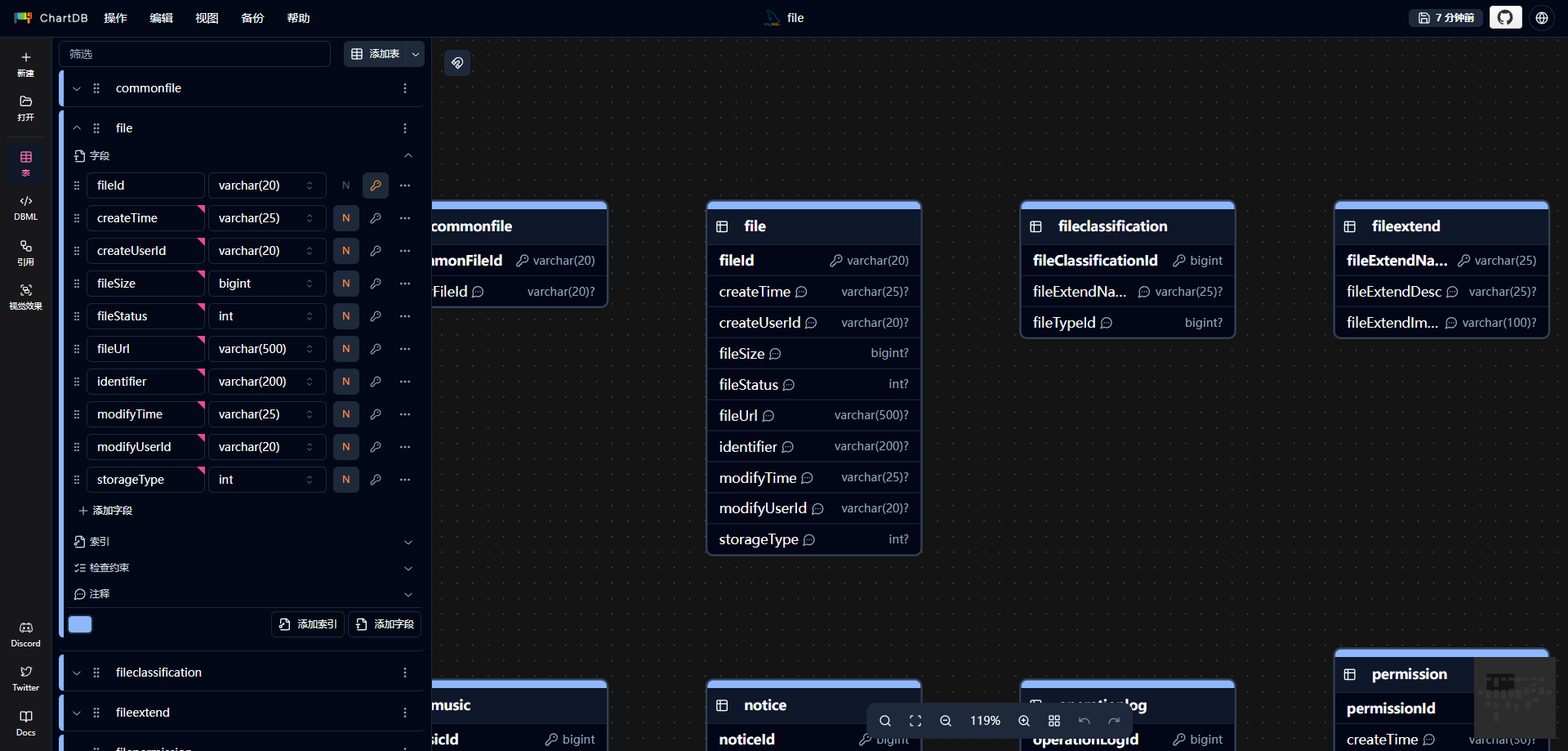
Task: Click the search icon in zoom toolbar
Action: [884, 721]
